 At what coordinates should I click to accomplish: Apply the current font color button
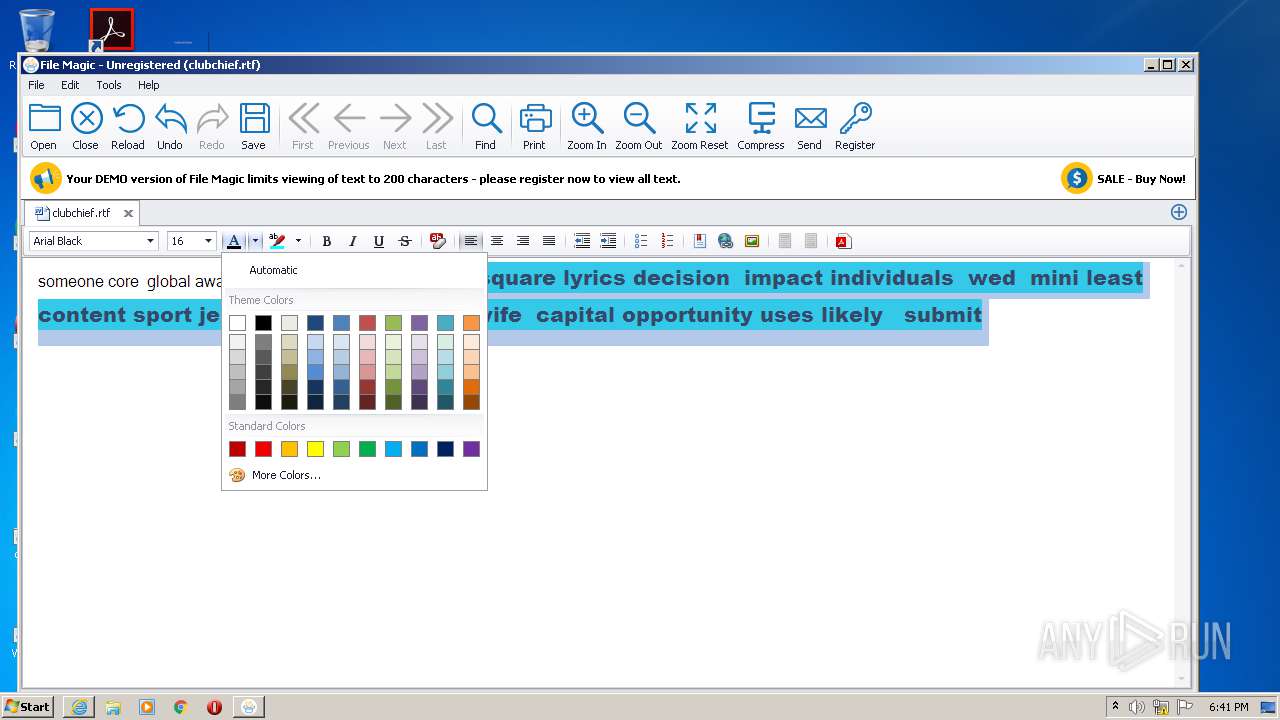[234, 241]
